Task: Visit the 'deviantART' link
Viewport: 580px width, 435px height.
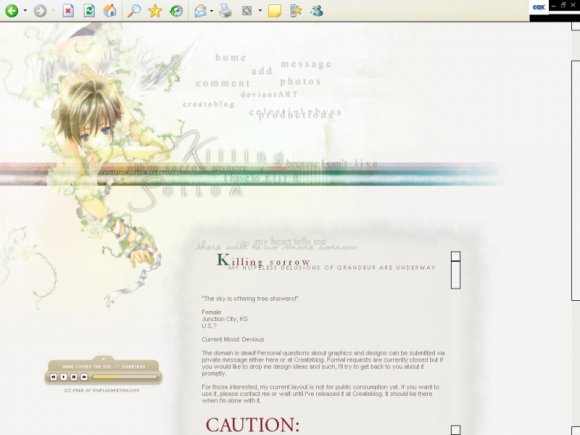Action: (x=269, y=94)
